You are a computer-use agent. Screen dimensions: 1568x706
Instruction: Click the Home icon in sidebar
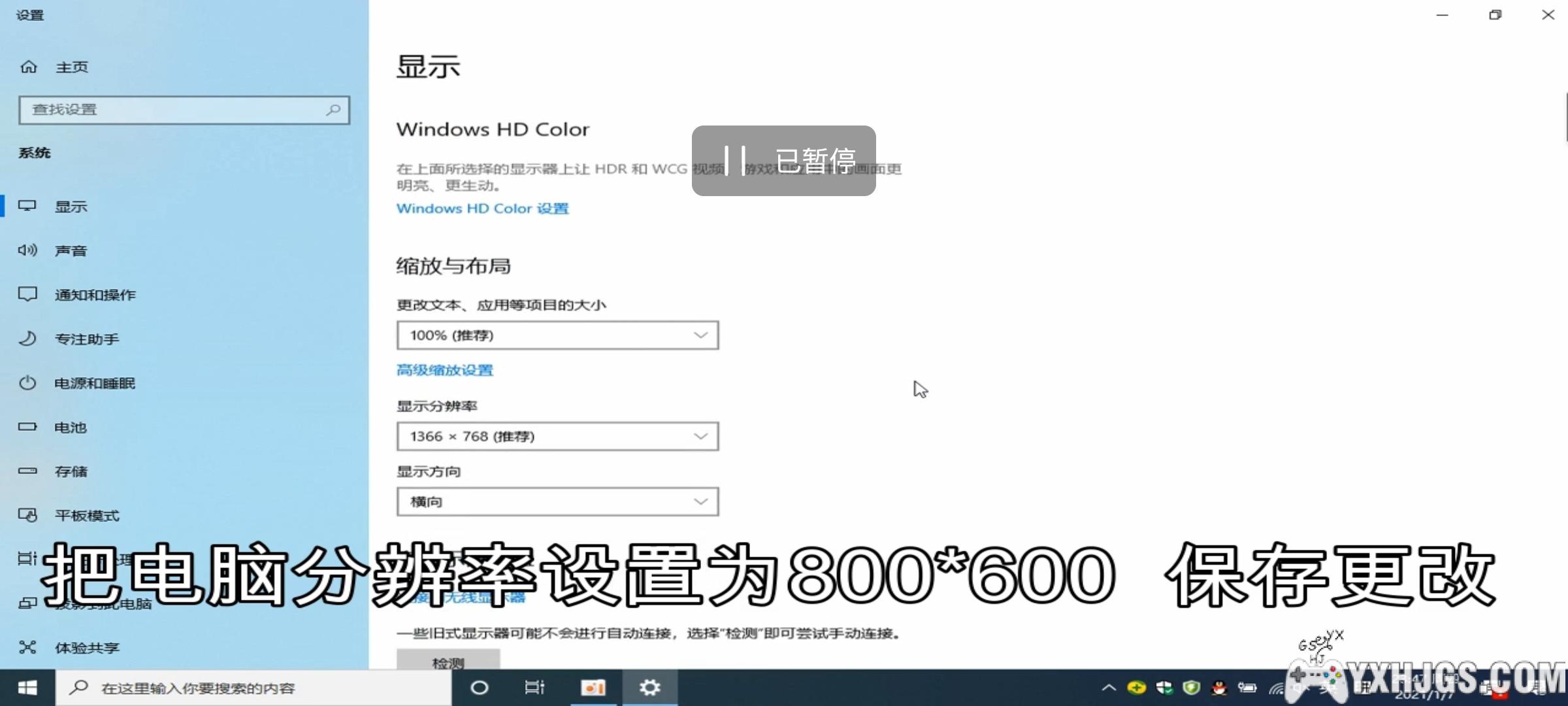point(29,67)
